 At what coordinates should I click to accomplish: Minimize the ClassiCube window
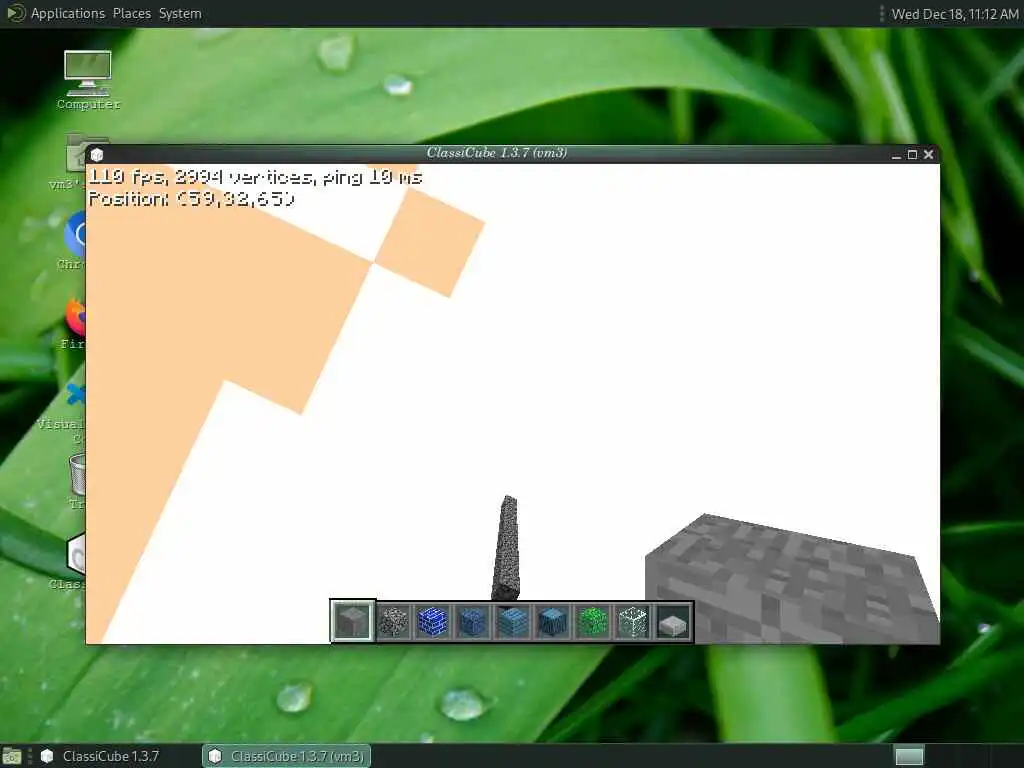point(896,155)
